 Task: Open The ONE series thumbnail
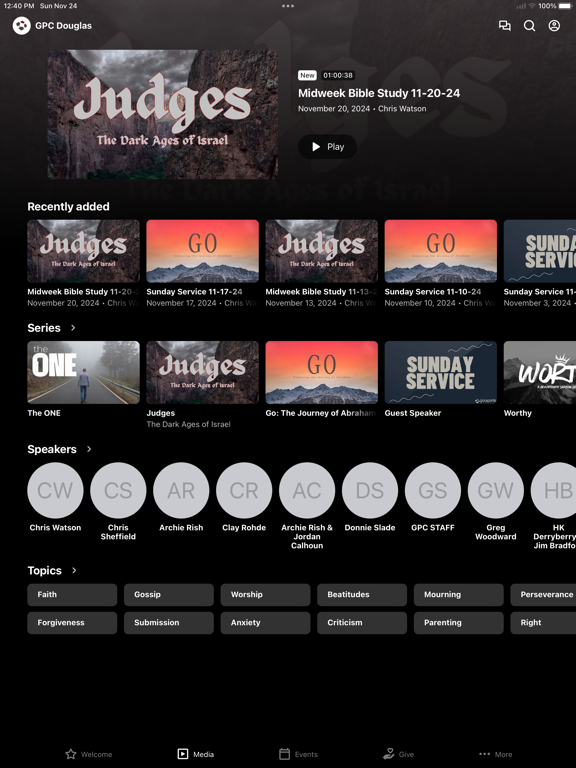[x=83, y=373]
